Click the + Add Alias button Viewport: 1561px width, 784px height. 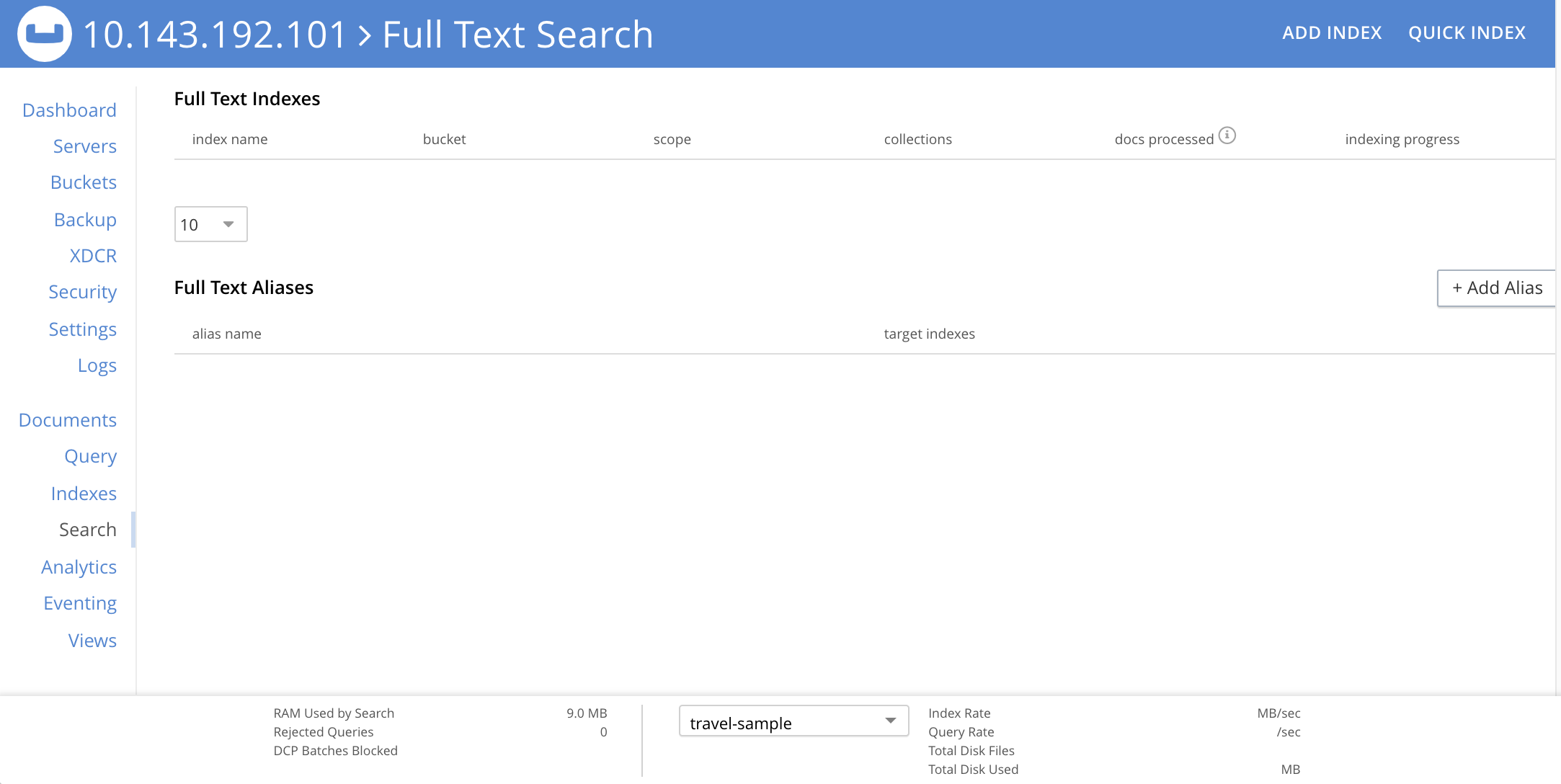point(1496,288)
